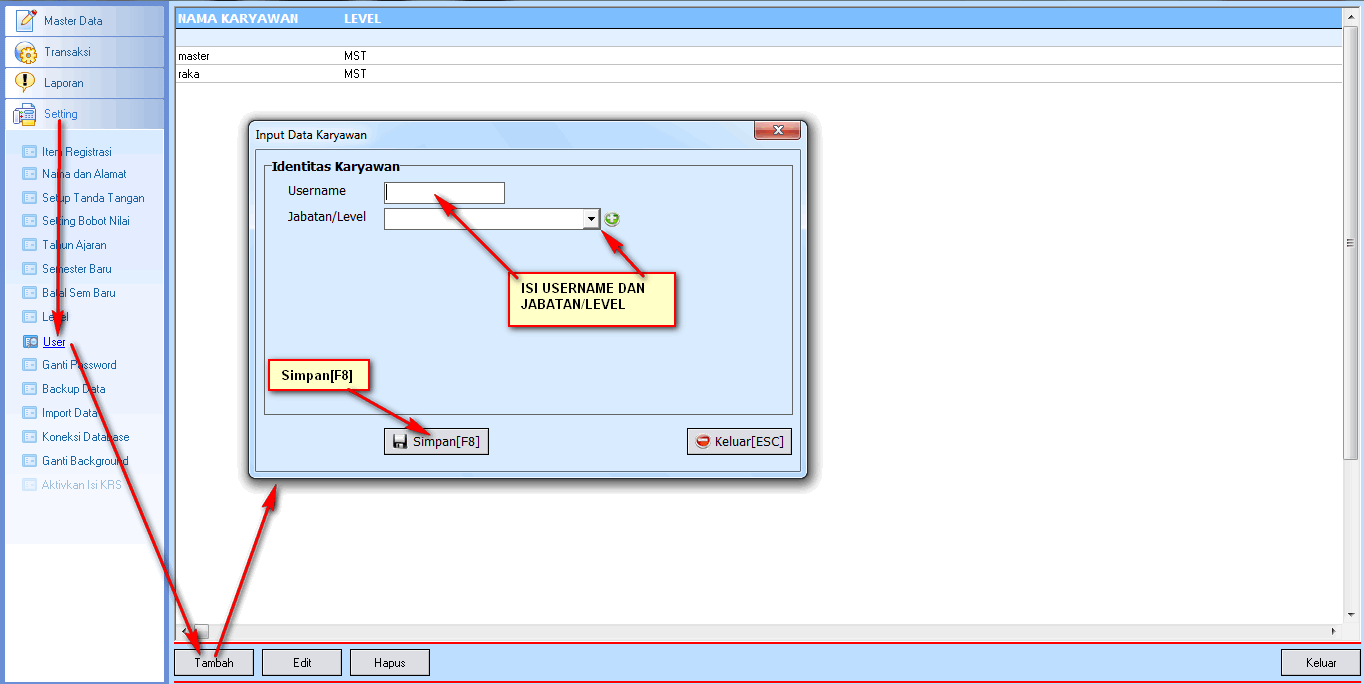Click the icon beside User
Screen dimensions: 1364x684
point(30,342)
